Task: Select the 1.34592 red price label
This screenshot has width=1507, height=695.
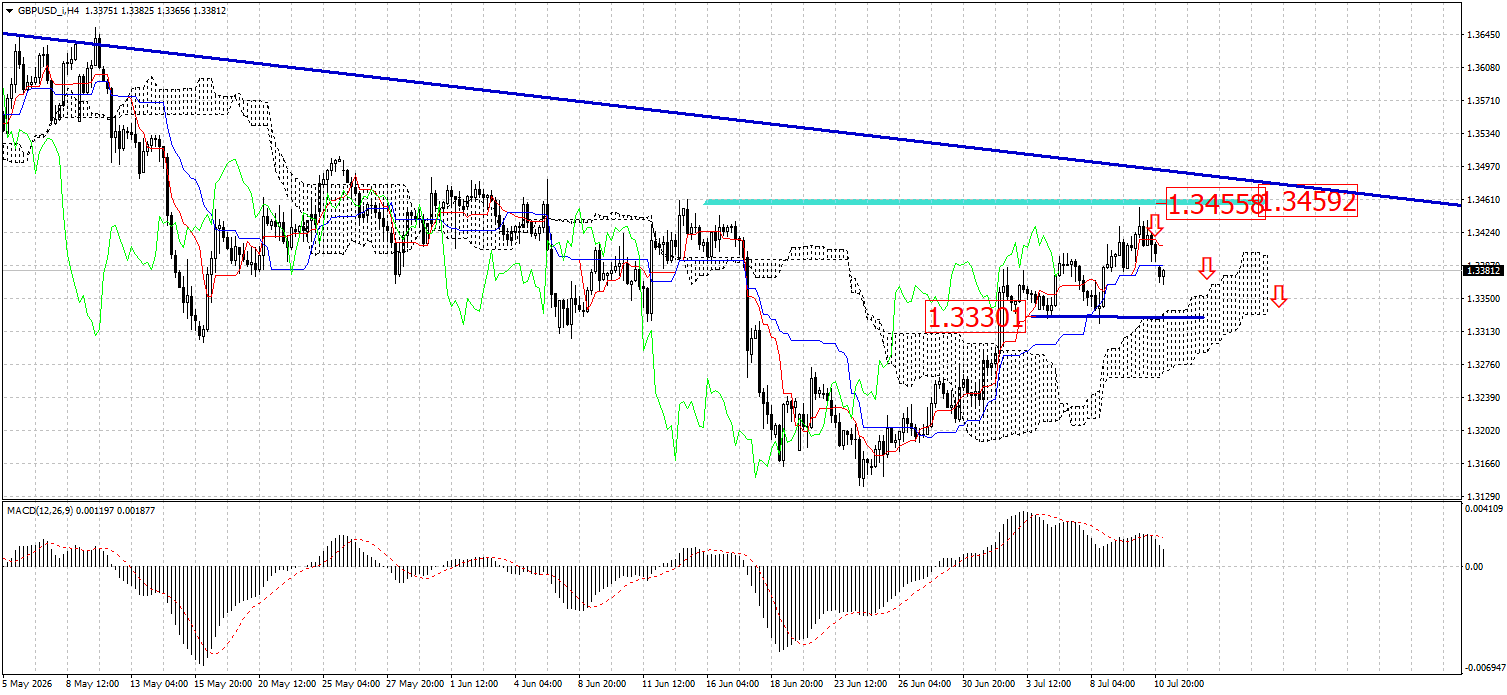Action: (1311, 201)
